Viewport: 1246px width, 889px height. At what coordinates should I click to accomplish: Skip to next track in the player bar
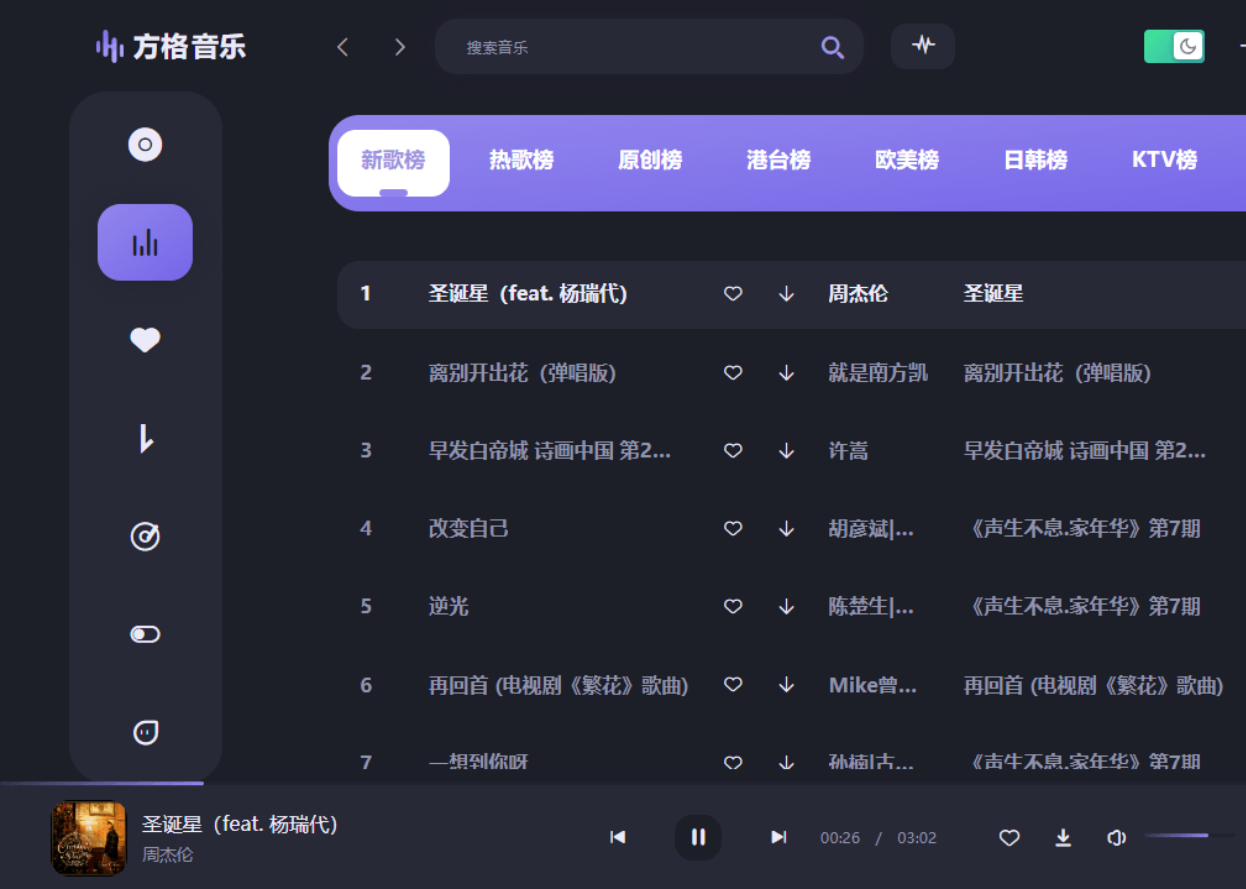779,838
